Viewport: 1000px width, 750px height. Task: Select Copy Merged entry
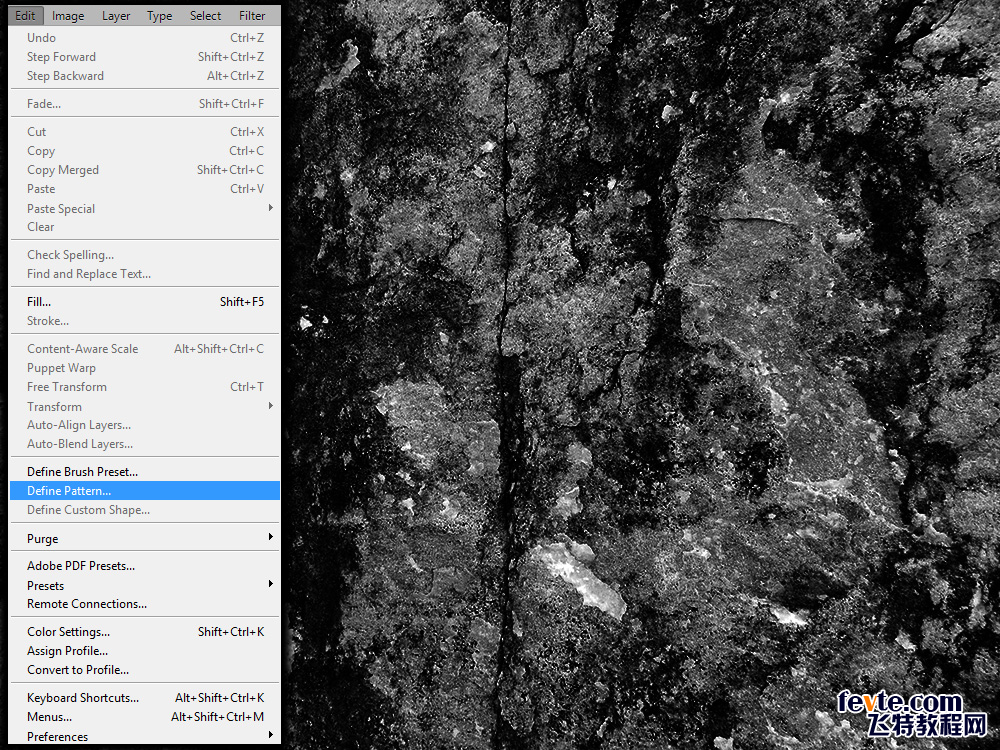tap(145, 170)
